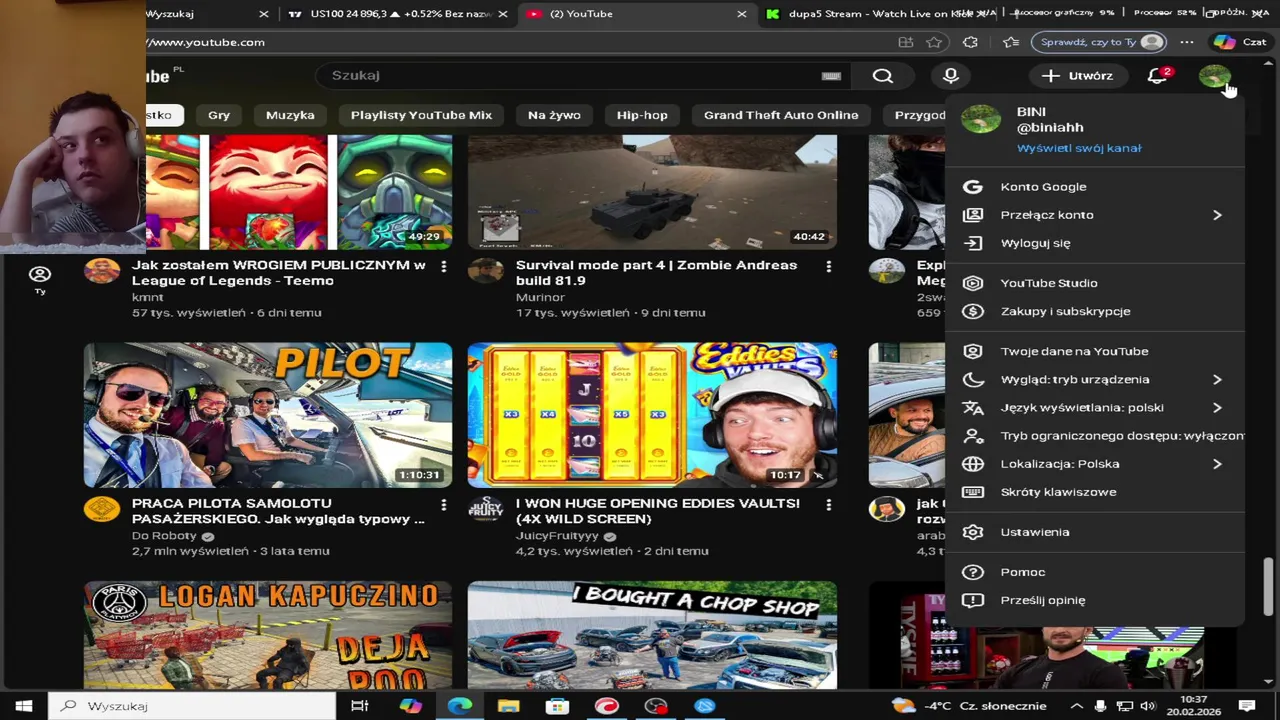Image resolution: width=1280 pixels, height=720 pixels.
Task: Click the Utwórz create button
Action: tap(1077, 76)
